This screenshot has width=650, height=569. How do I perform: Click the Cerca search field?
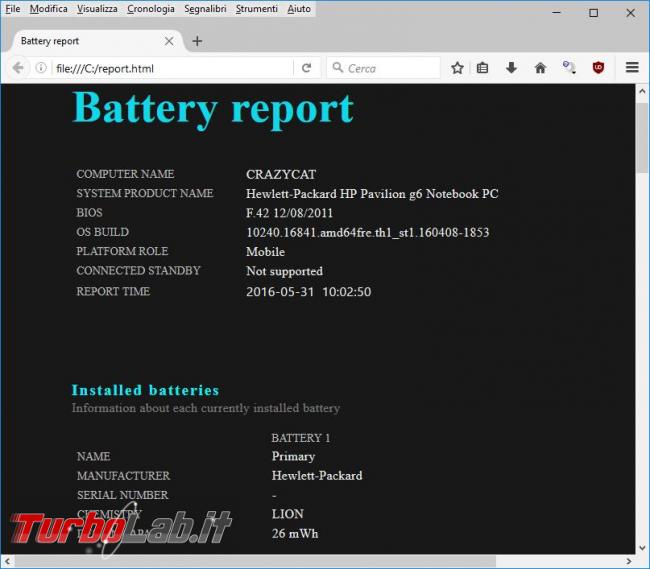point(383,68)
